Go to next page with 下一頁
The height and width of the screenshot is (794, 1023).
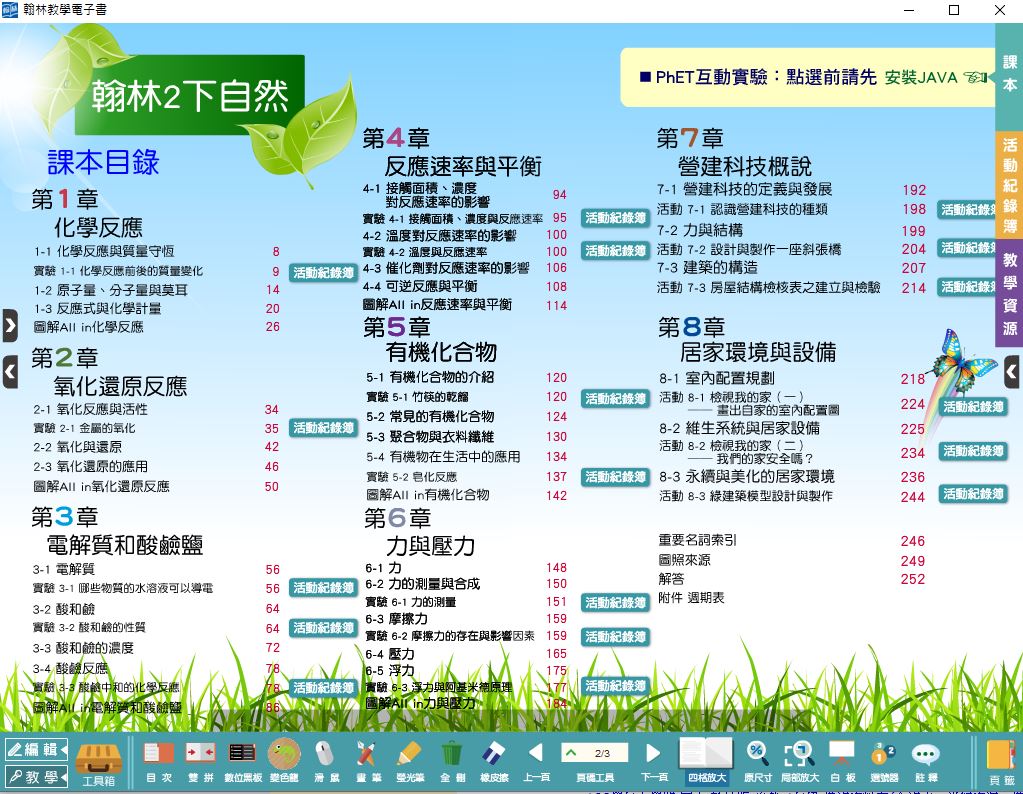(653, 760)
